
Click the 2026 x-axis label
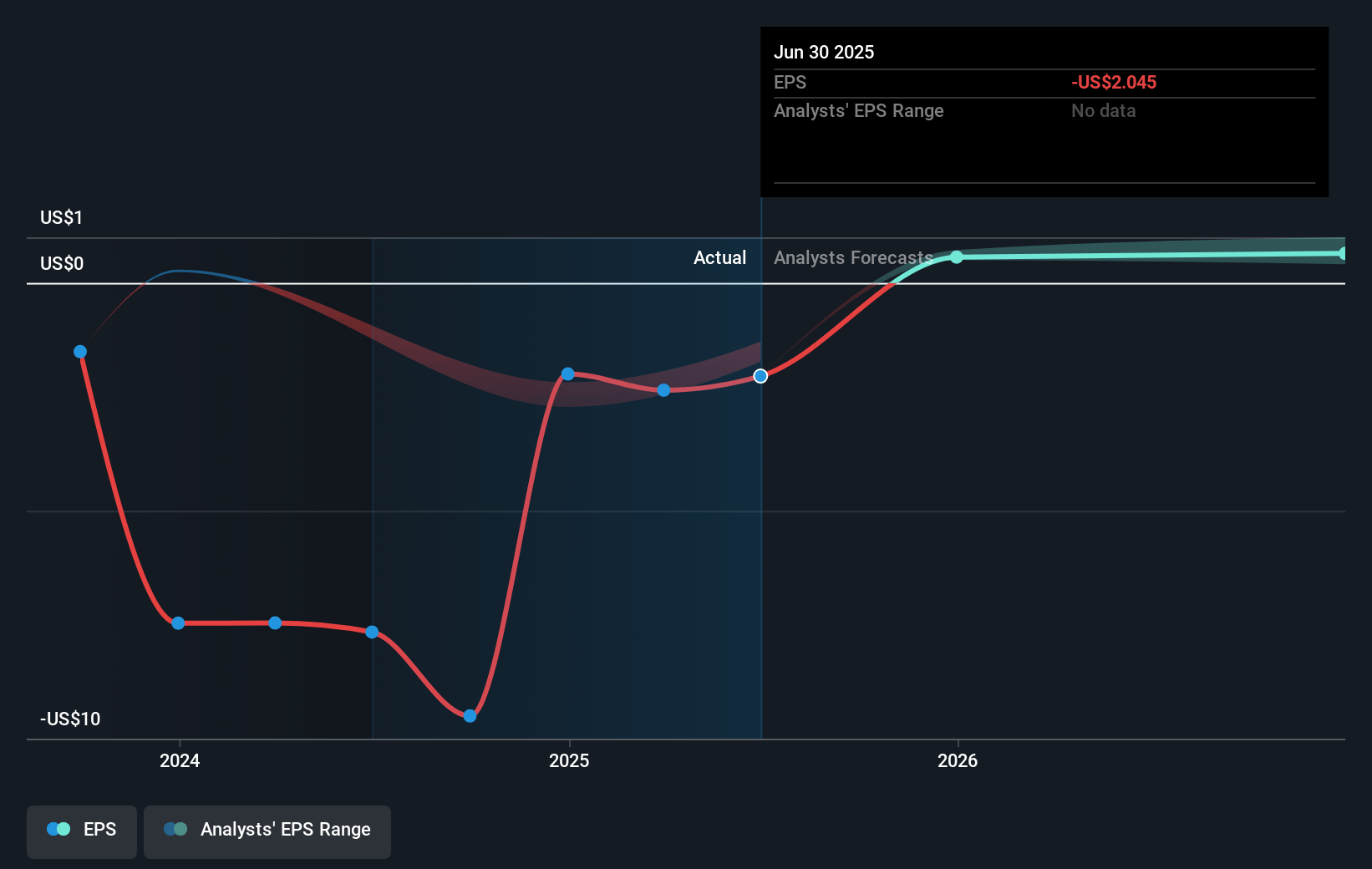coord(958,760)
